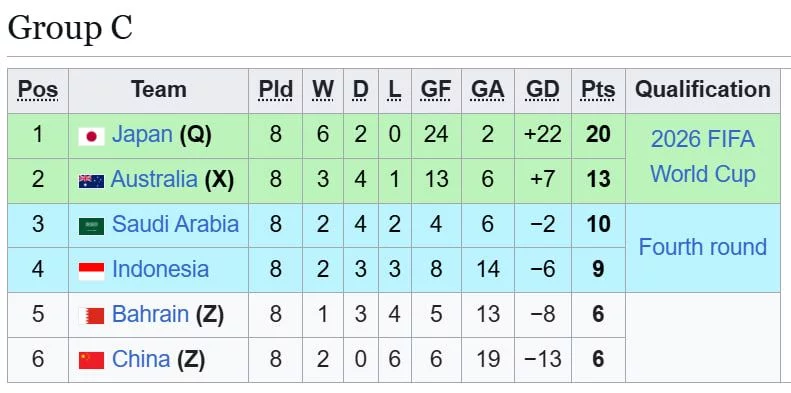Open the Bahrain team link

(x=150, y=314)
